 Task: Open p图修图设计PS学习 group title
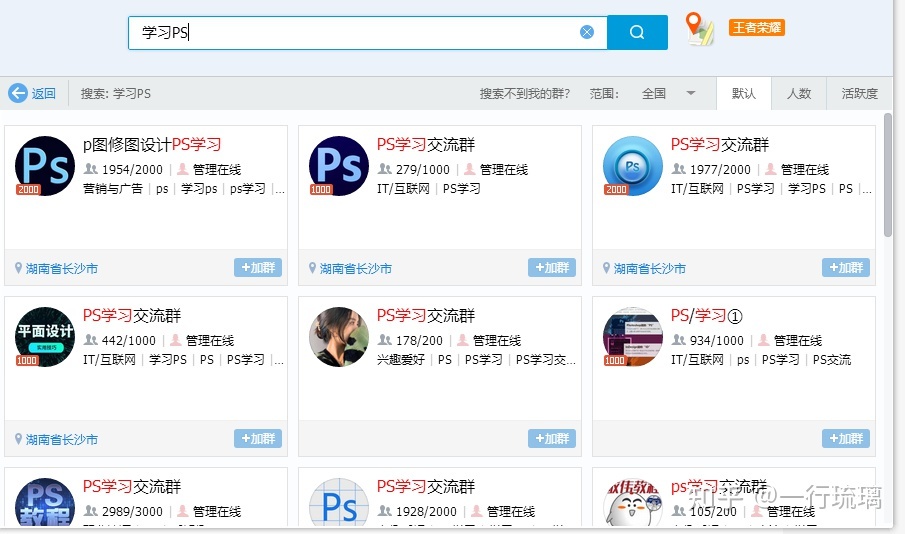[152, 144]
